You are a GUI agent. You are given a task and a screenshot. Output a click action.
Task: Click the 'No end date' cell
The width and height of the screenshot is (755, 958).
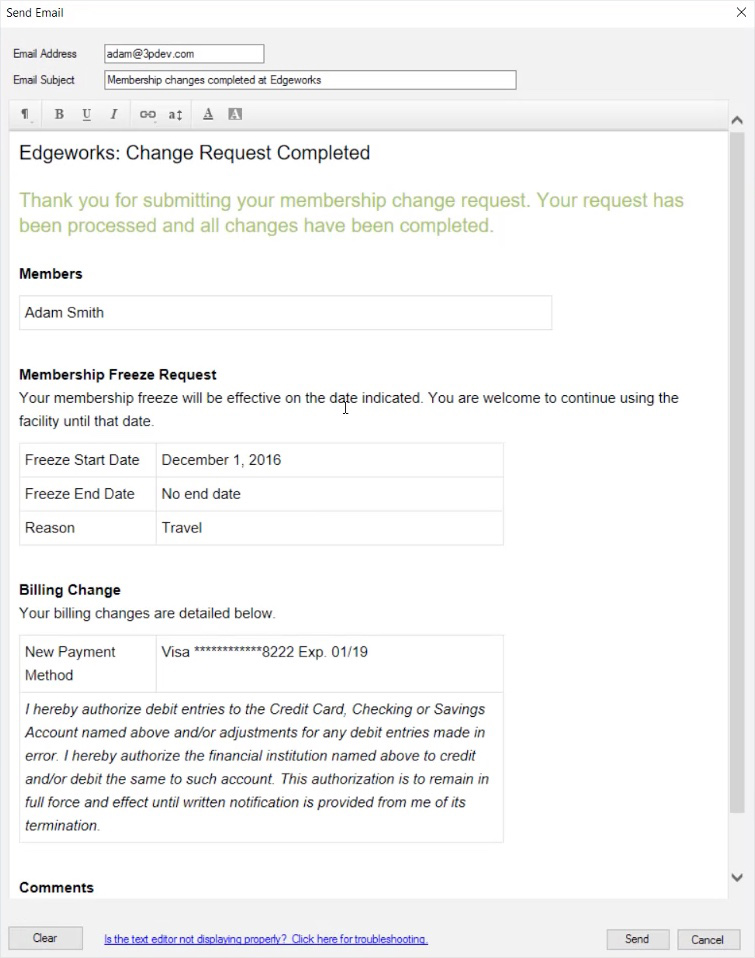(x=330, y=494)
